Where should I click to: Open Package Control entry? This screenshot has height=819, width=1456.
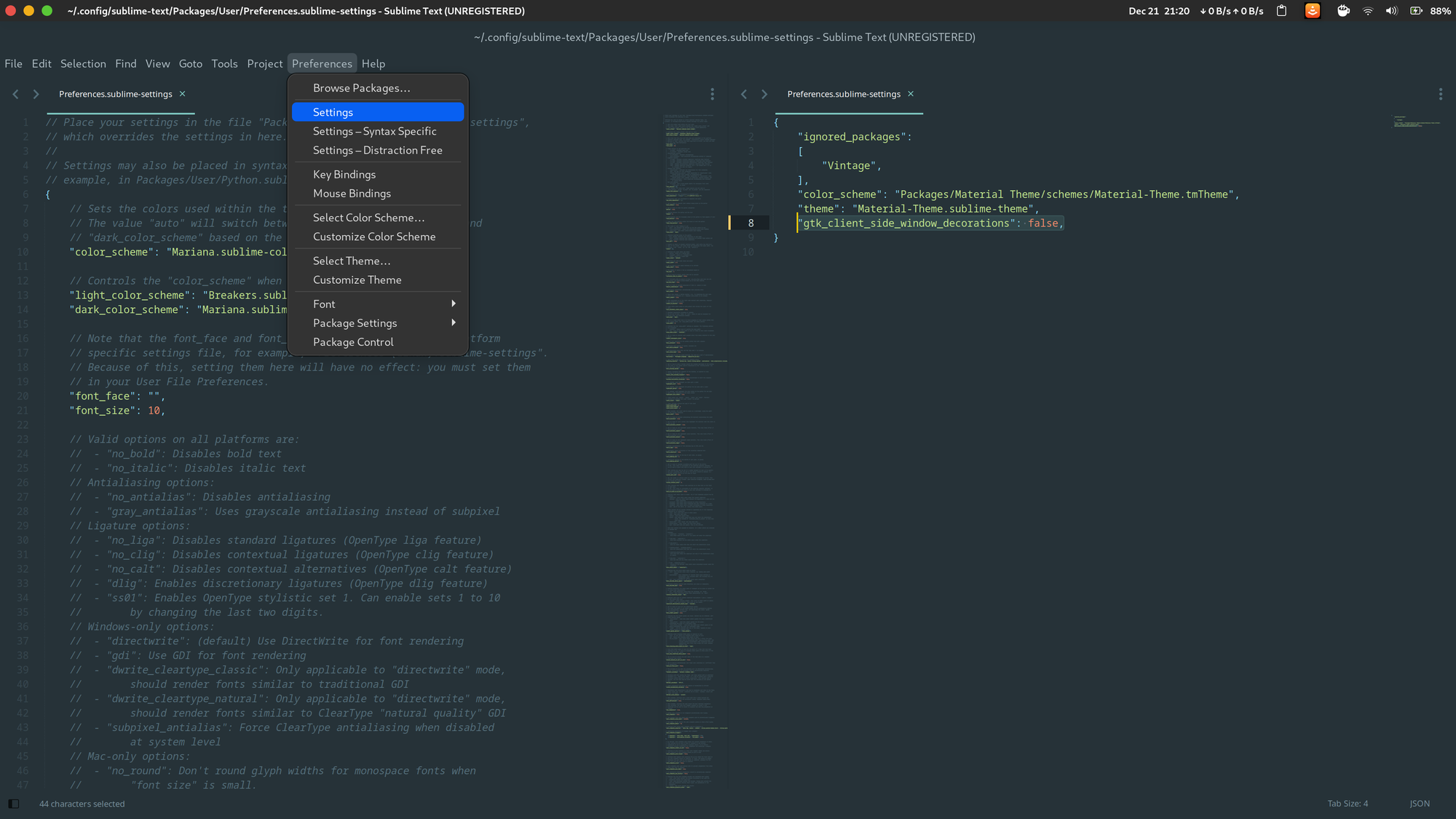(378, 341)
